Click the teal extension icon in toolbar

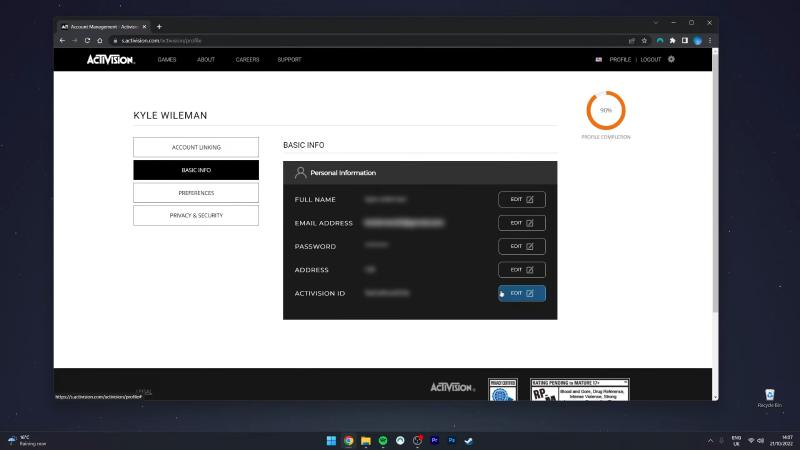[x=660, y=41]
